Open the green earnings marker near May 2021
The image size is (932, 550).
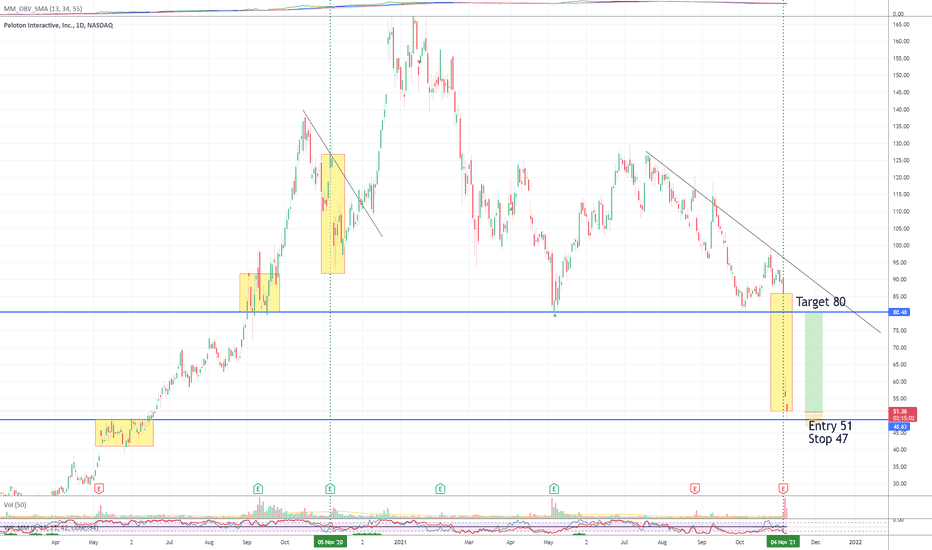coord(554,489)
